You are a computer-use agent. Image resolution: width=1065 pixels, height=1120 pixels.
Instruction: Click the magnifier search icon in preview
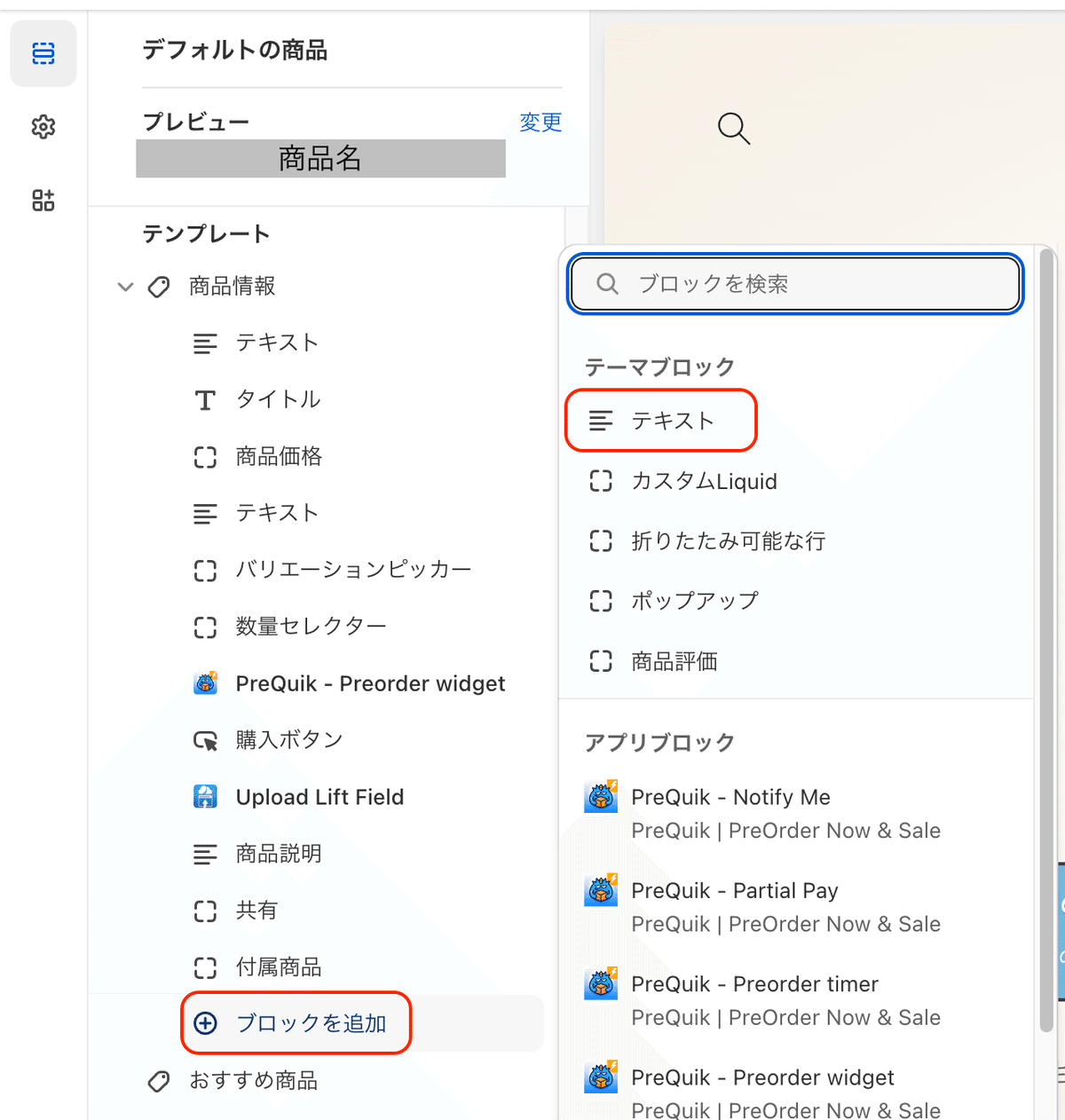pyautogui.click(x=734, y=129)
